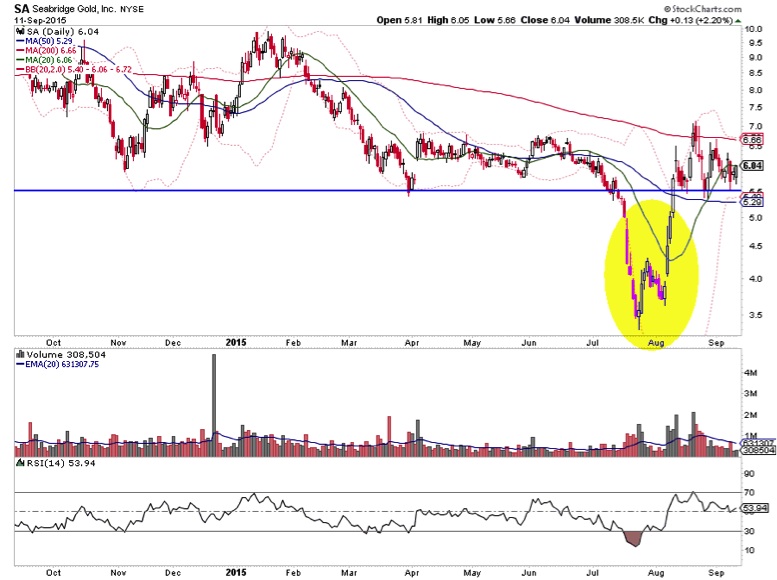Click the 'Open 5.81' value
The height and width of the screenshot is (580, 777).
pos(399,20)
